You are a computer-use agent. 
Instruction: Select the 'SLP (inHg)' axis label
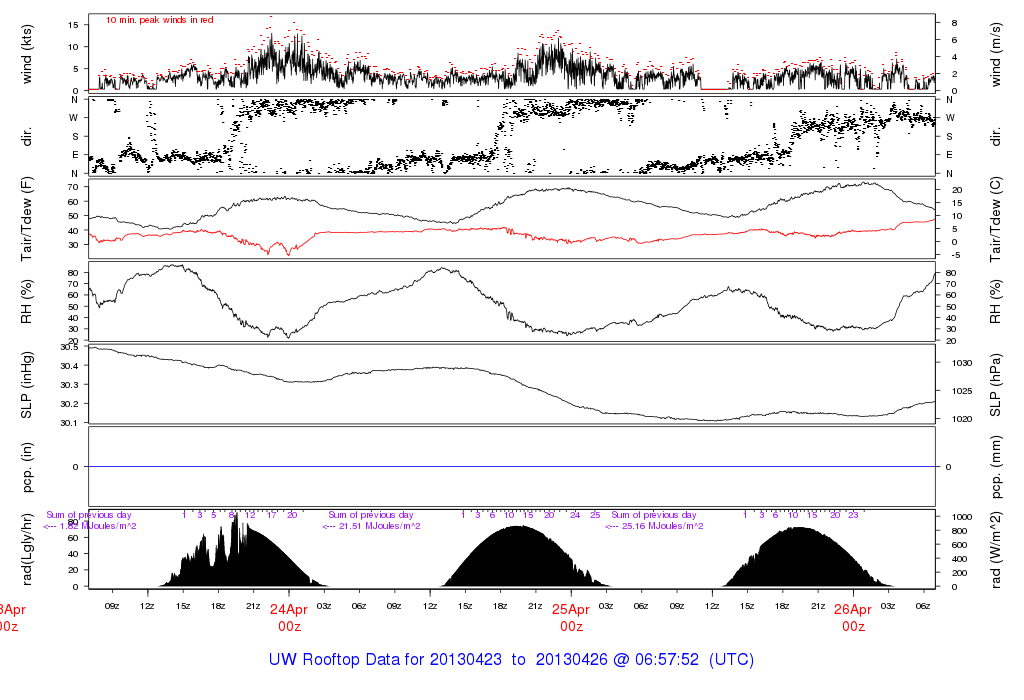pyautogui.click(x=26, y=385)
